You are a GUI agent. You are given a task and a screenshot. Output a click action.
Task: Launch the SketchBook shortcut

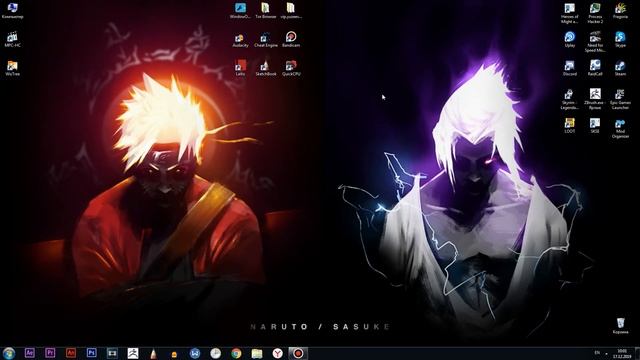pyautogui.click(x=266, y=68)
